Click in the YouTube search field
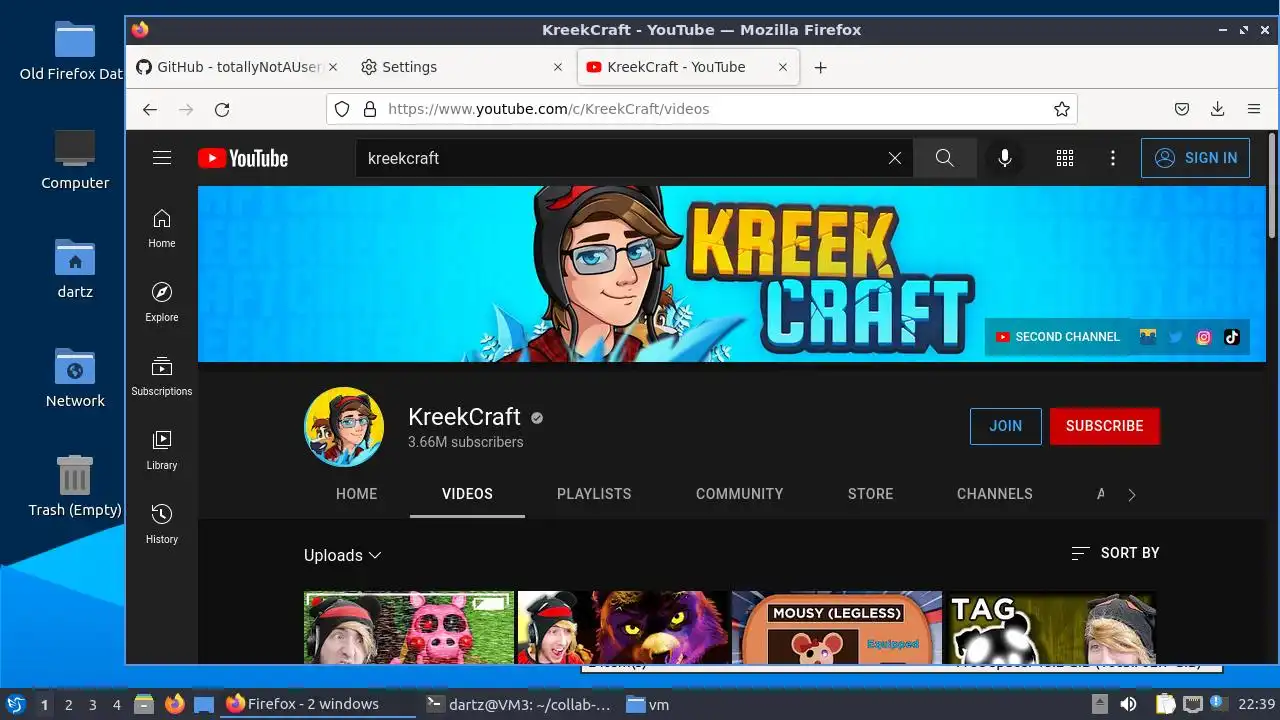 620,158
